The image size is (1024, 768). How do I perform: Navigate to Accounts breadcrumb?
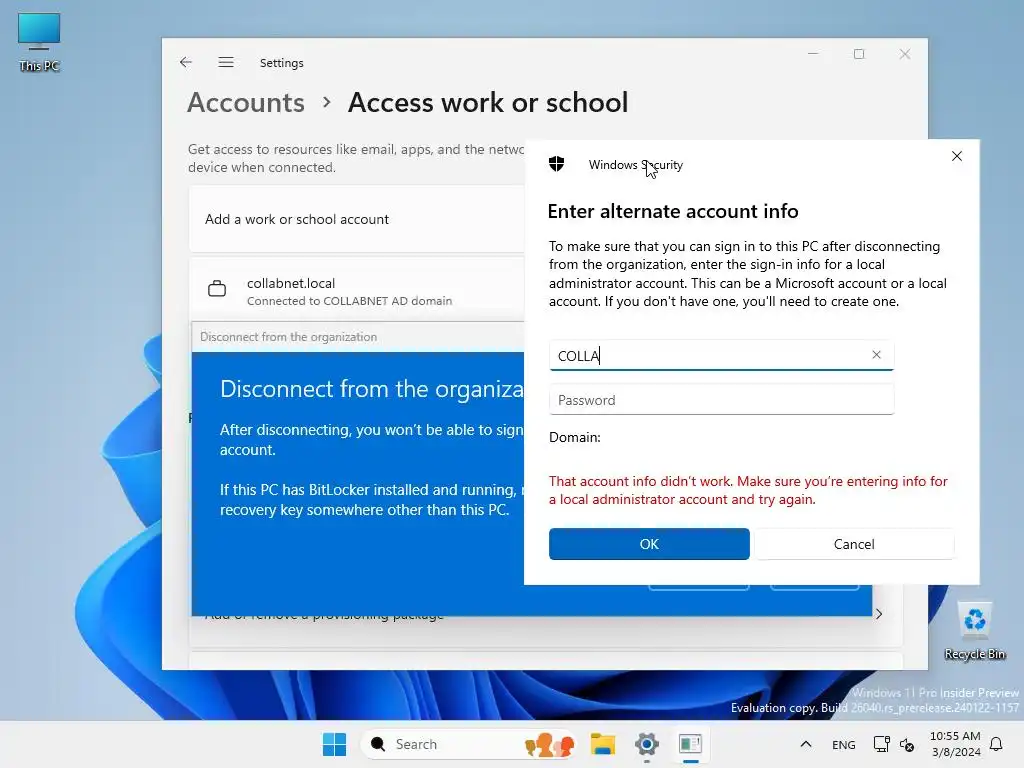click(246, 103)
